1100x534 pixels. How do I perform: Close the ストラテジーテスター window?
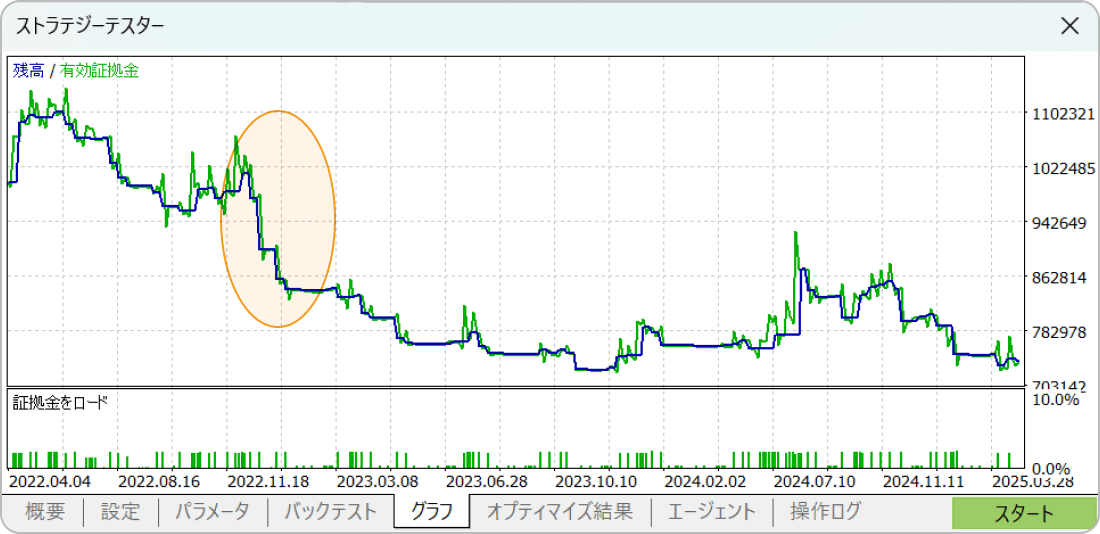(1069, 26)
